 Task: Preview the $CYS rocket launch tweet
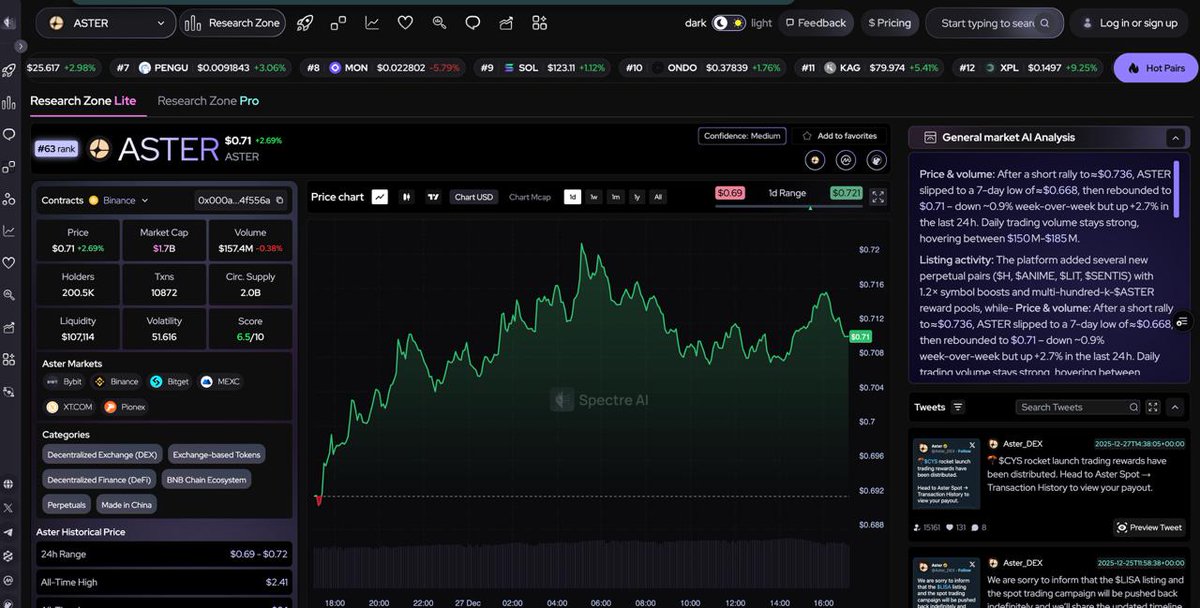1150,527
